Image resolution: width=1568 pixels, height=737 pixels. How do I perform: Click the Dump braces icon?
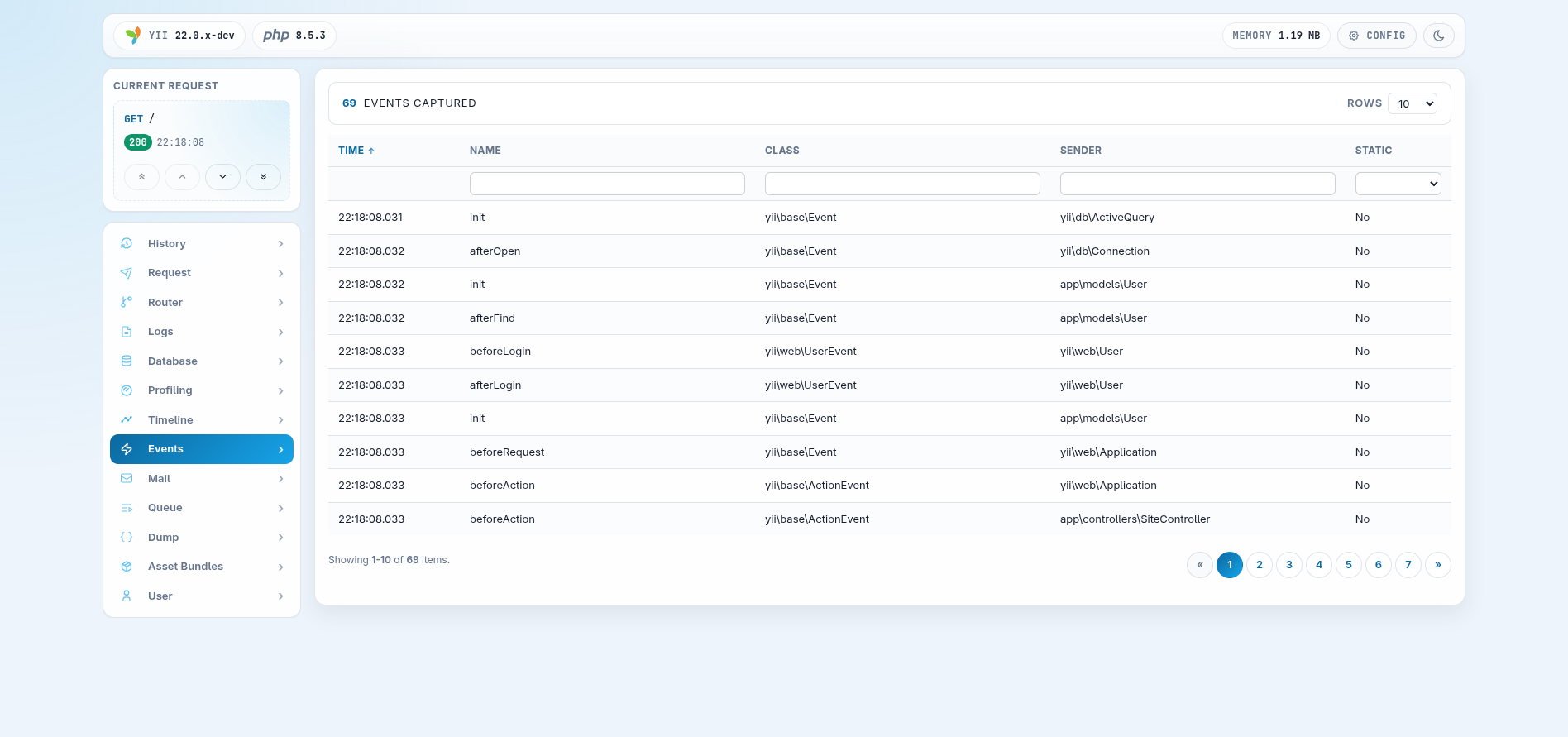click(127, 537)
